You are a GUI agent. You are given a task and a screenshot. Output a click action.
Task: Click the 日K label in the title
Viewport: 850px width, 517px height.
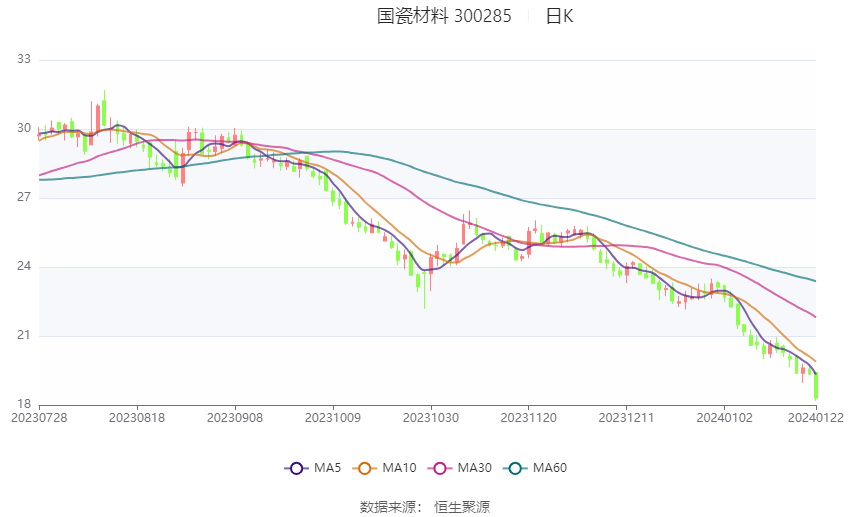(x=559, y=16)
